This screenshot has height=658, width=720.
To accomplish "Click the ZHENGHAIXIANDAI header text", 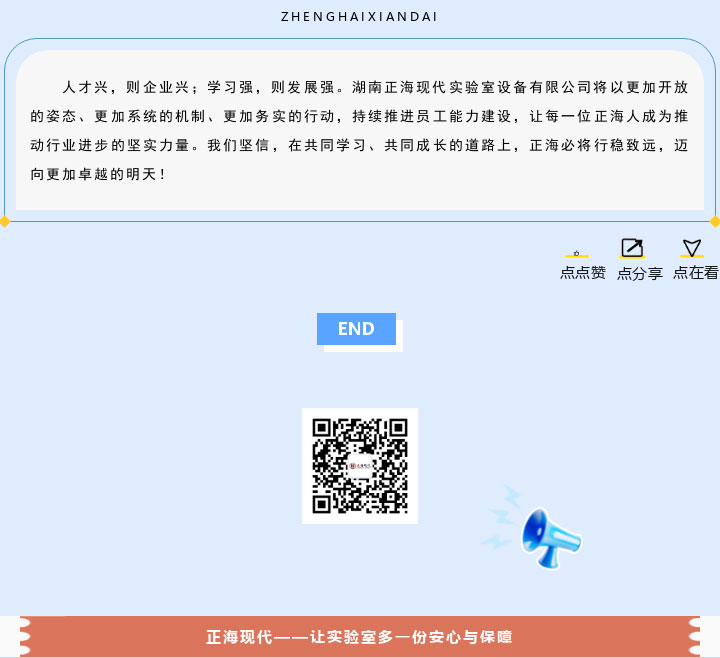I will 360,17.
